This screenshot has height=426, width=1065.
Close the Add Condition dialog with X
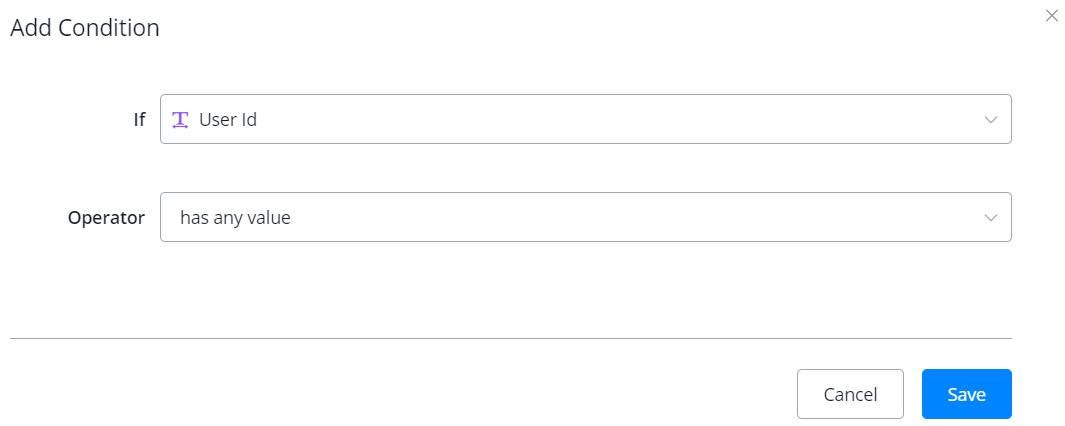click(x=1051, y=16)
